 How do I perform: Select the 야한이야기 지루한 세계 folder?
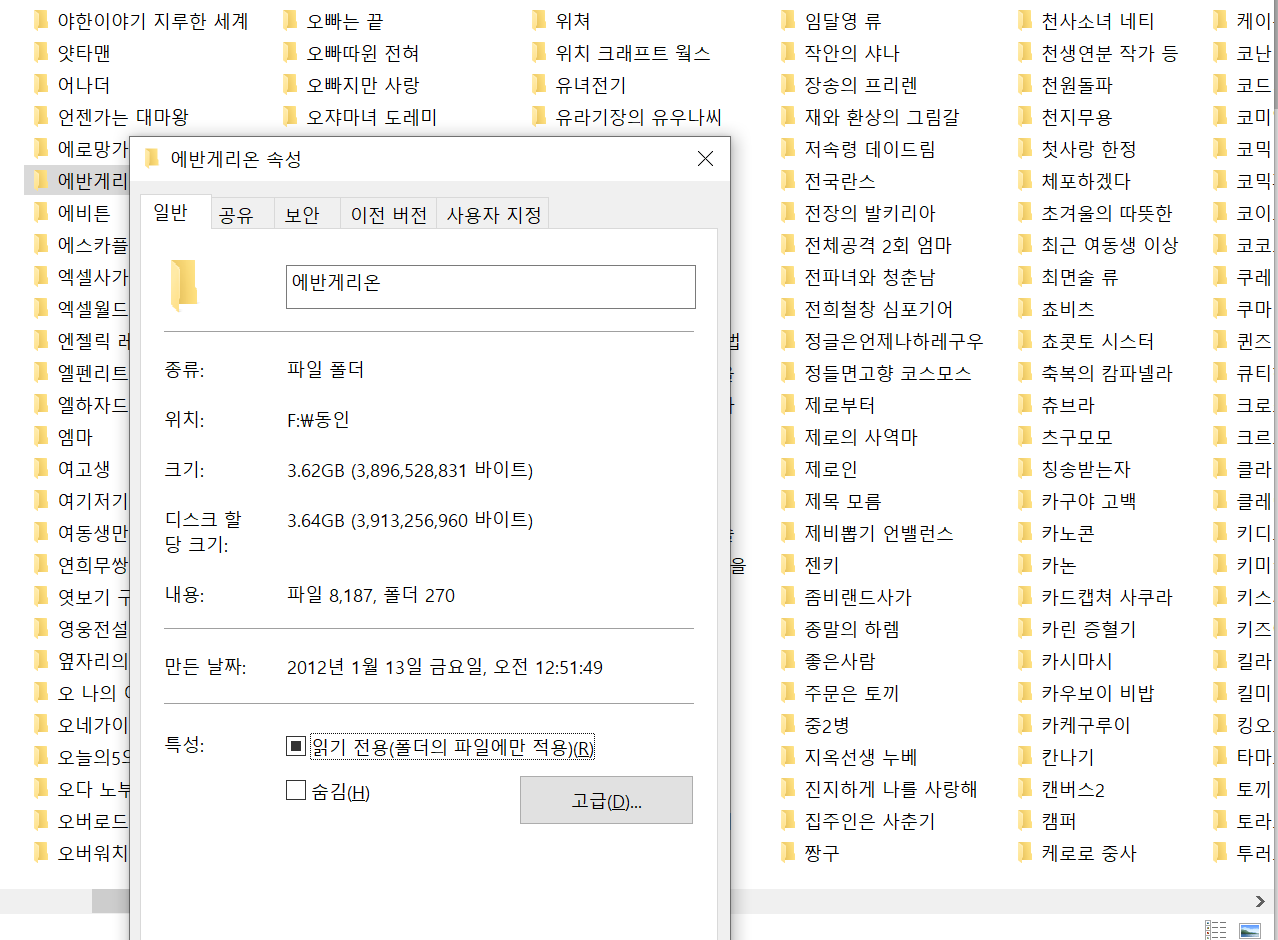(x=152, y=21)
